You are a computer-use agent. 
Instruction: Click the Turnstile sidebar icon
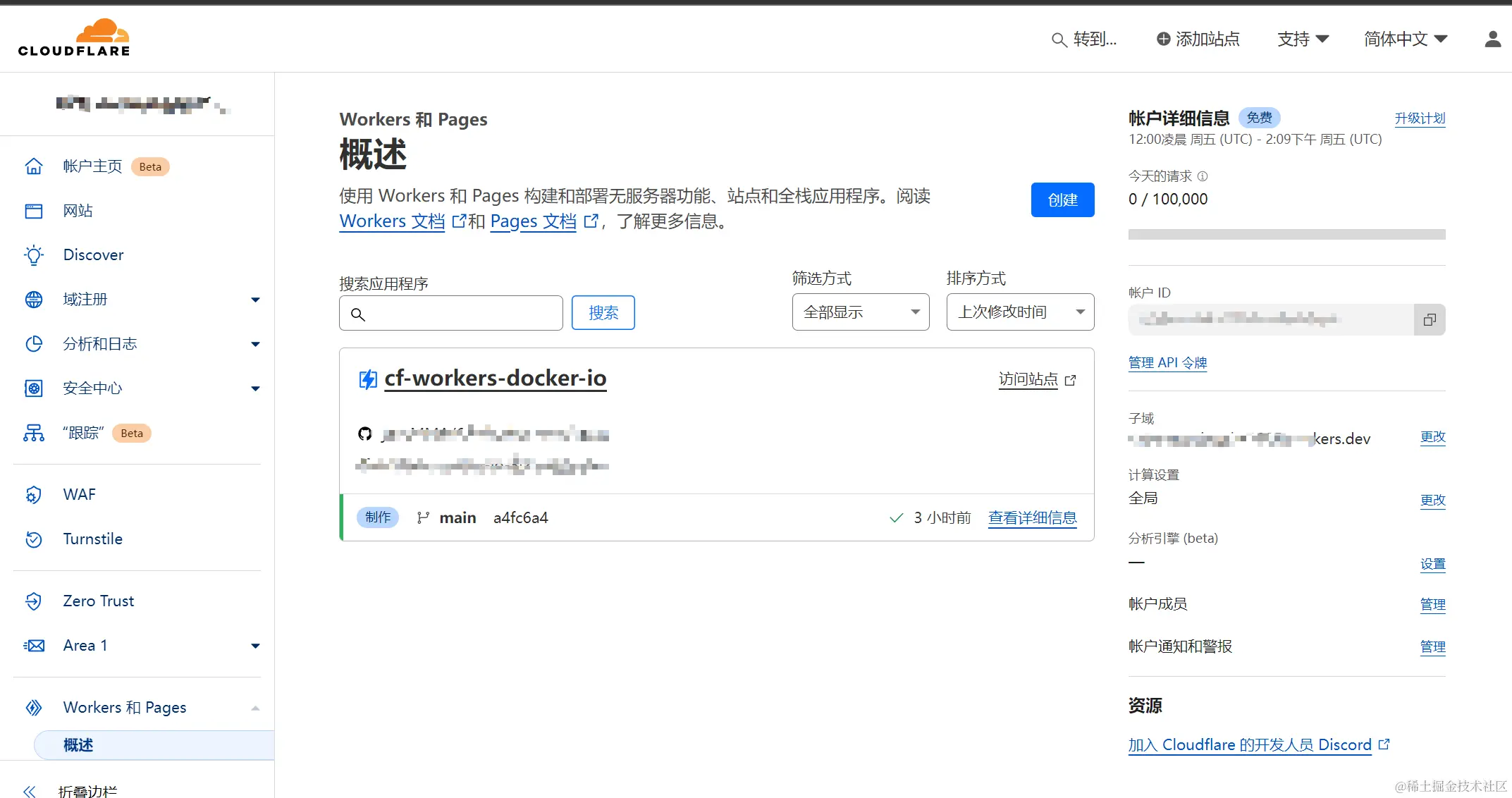pos(34,539)
